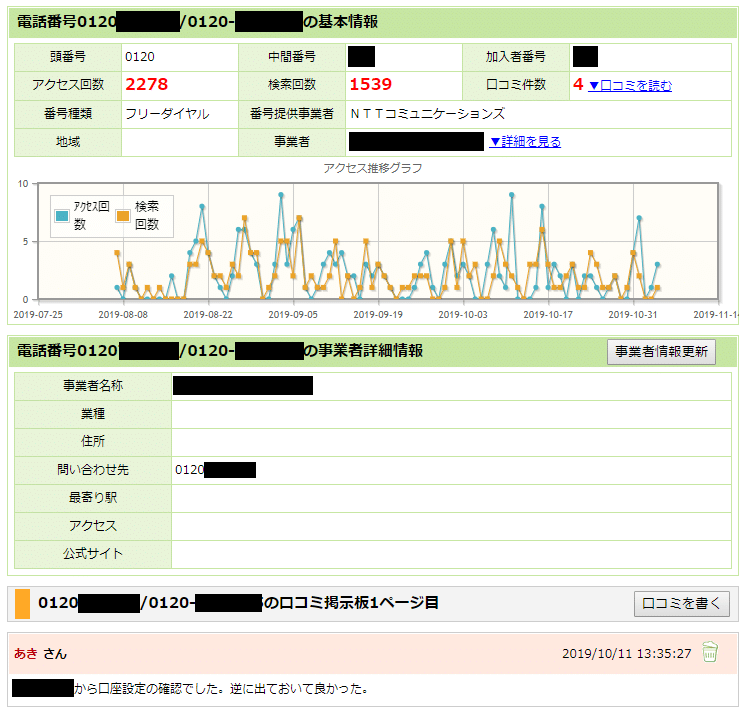Screen dimensions: 748x713
Task: Open the ▼口コミを読む link
Action: [630, 85]
